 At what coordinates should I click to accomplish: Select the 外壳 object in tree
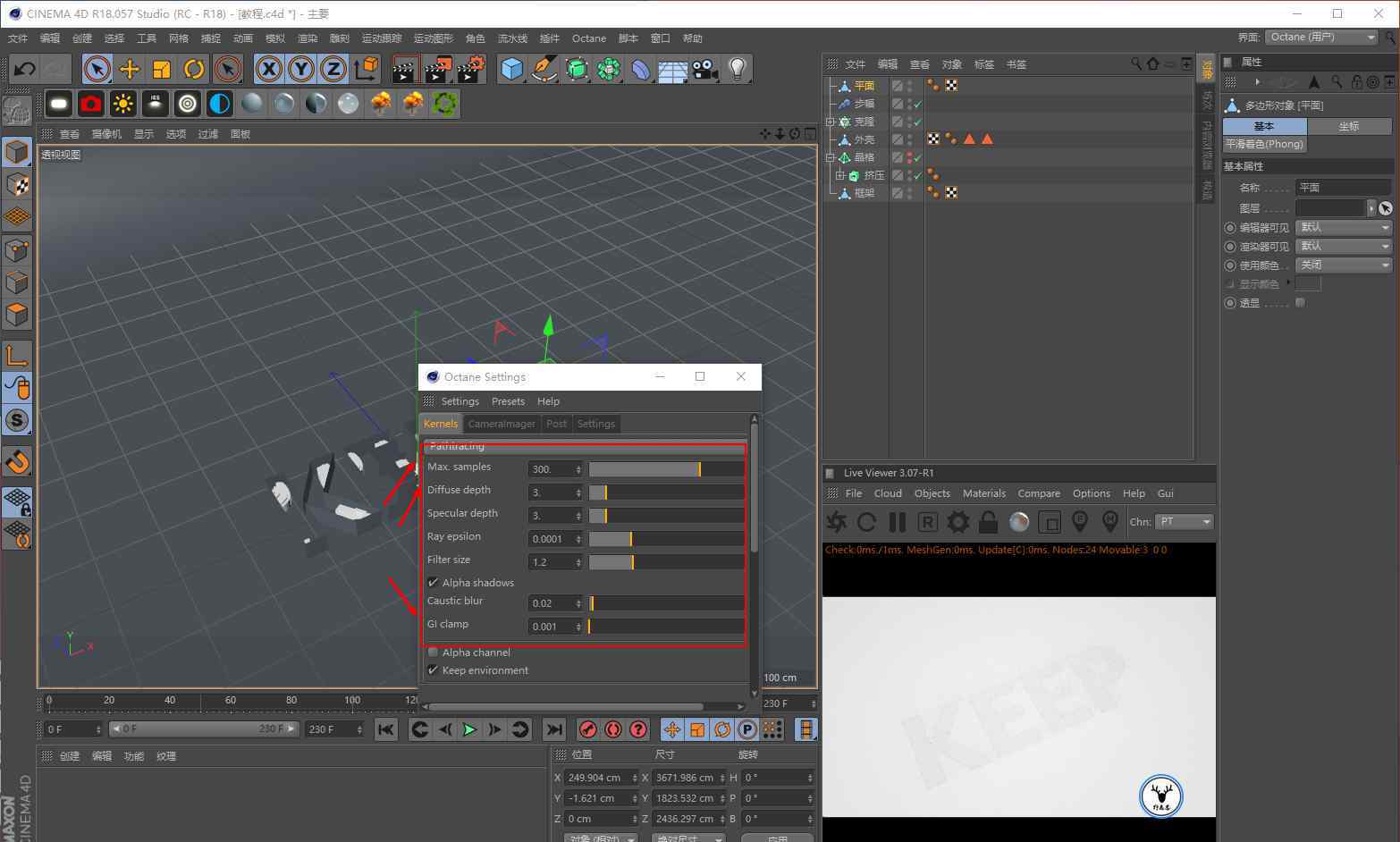864,139
